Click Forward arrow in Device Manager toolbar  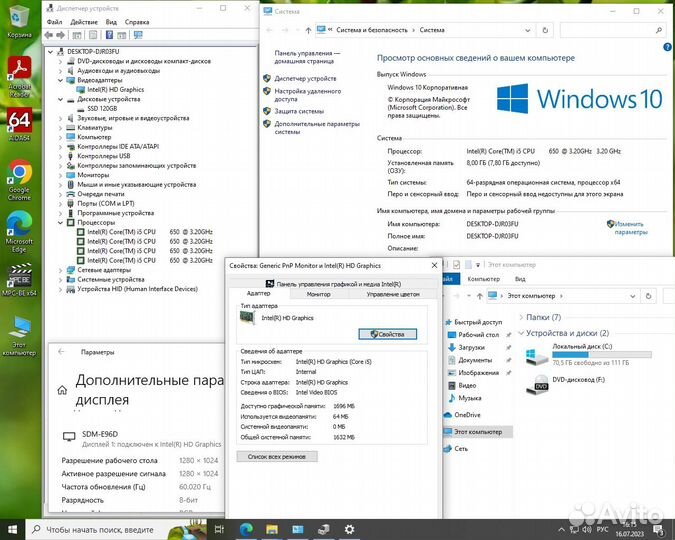pyautogui.click(x=61, y=35)
